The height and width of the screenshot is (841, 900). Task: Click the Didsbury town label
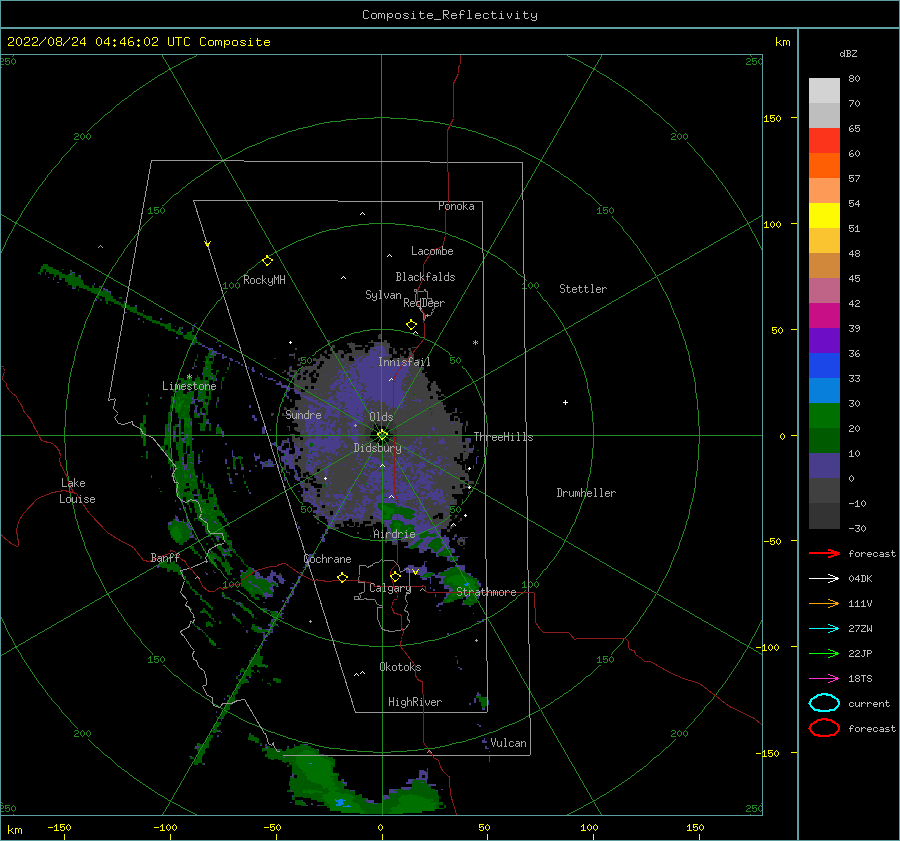(378, 448)
